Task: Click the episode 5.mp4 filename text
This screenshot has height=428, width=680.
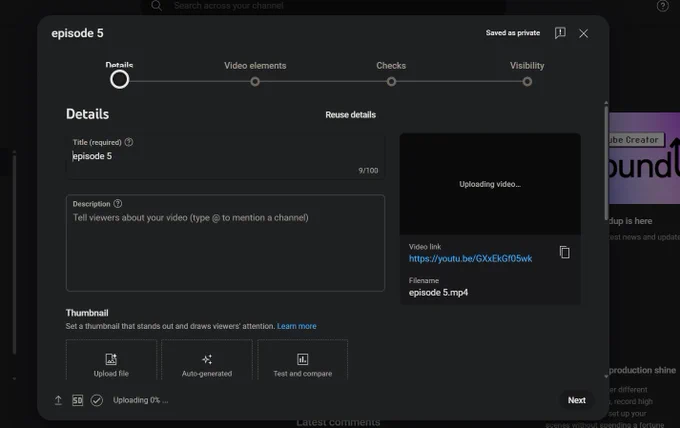Action: [x=438, y=293]
